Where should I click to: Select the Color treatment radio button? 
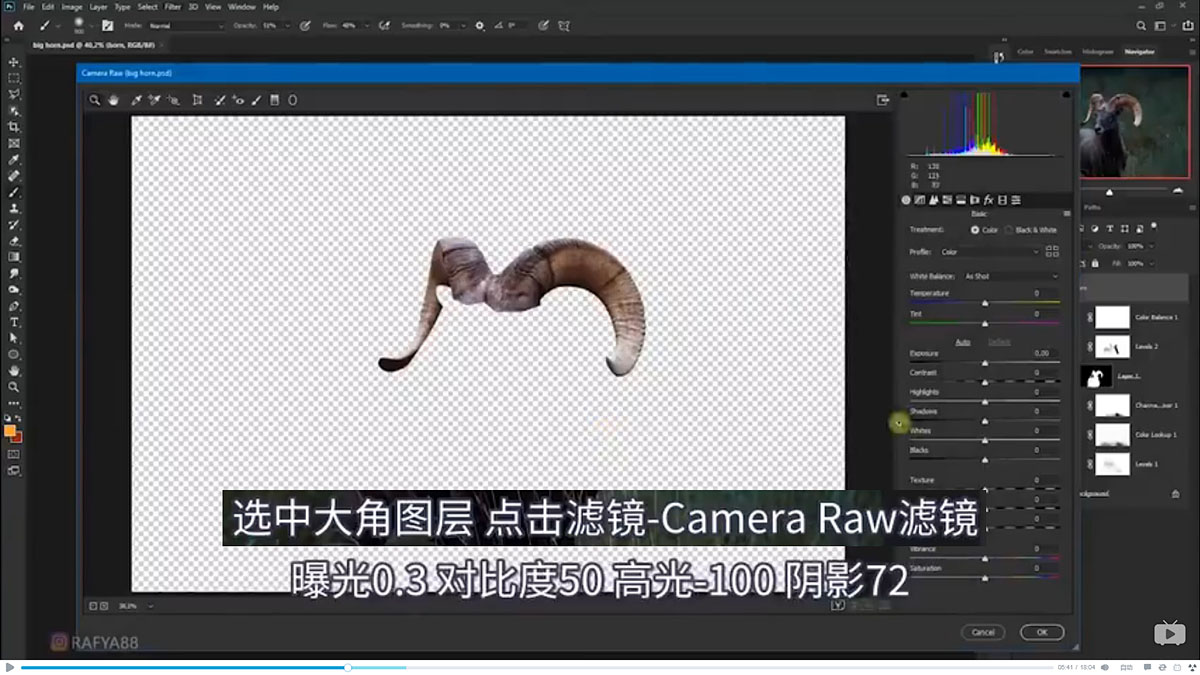tap(975, 230)
